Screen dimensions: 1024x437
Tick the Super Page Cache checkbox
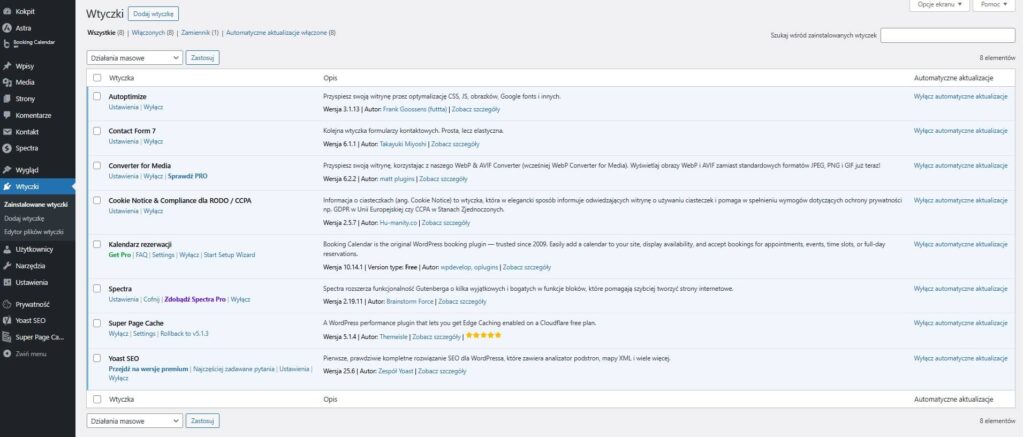tap(97, 323)
